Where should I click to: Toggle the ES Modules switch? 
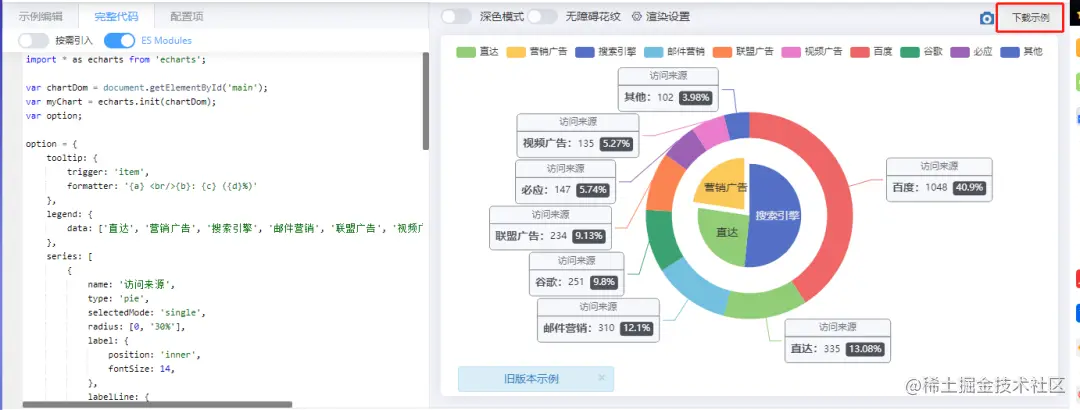119,41
